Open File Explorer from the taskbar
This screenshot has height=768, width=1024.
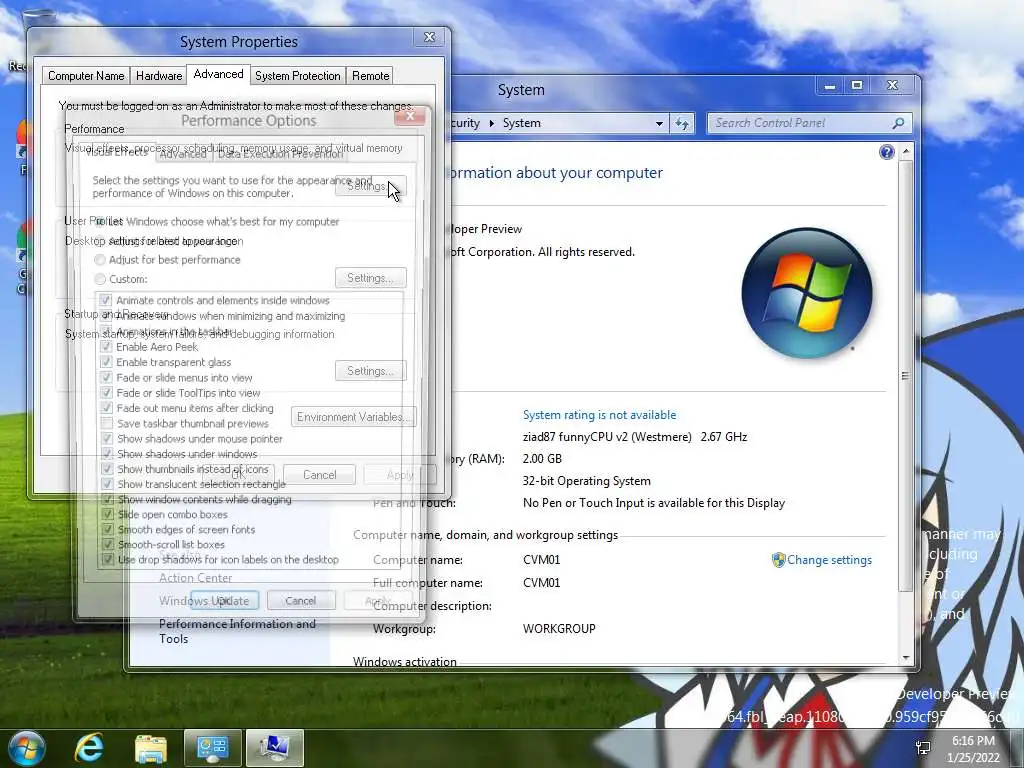[x=151, y=749]
